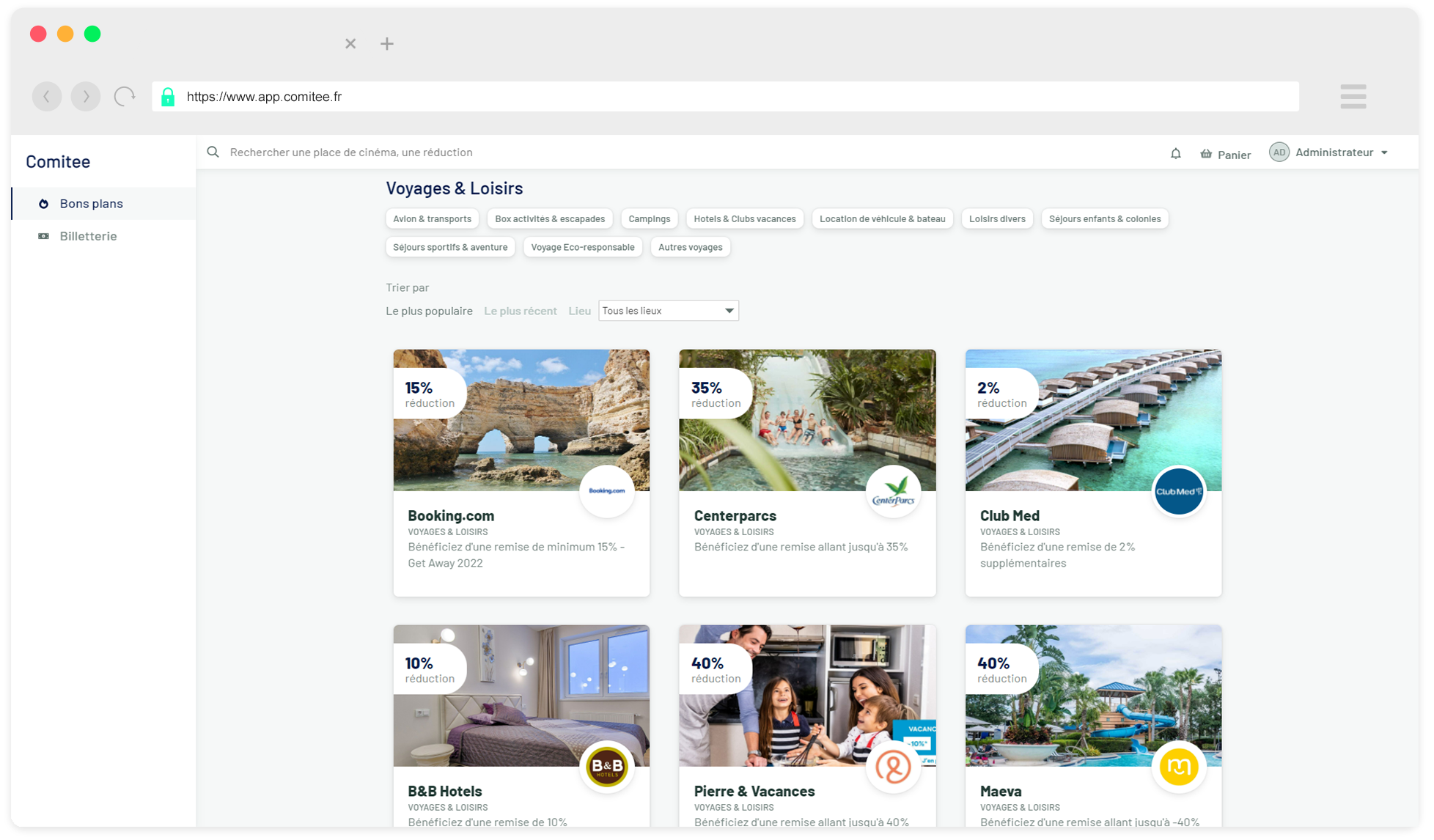Viewport: 1434px width, 840px height.
Task: Open Billetterie in the sidebar
Action: pos(88,236)
